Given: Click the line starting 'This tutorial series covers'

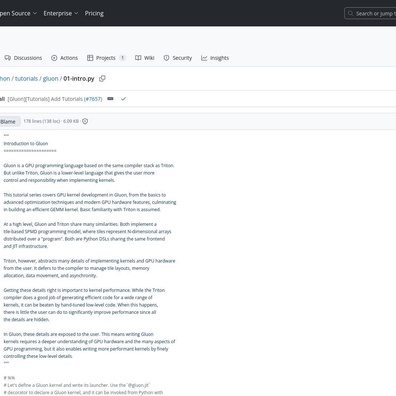Looking at the screenshot, I should (x=85, y=195).
